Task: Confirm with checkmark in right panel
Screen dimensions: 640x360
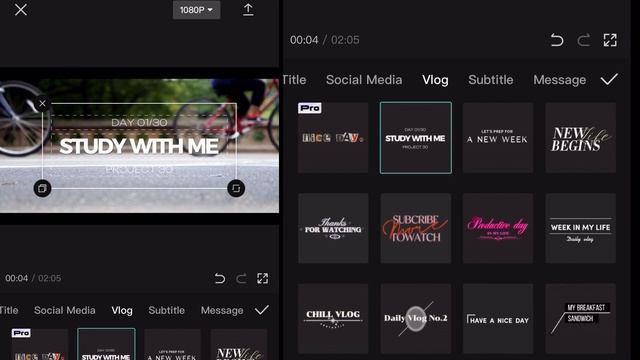Action: pos(609,79)
